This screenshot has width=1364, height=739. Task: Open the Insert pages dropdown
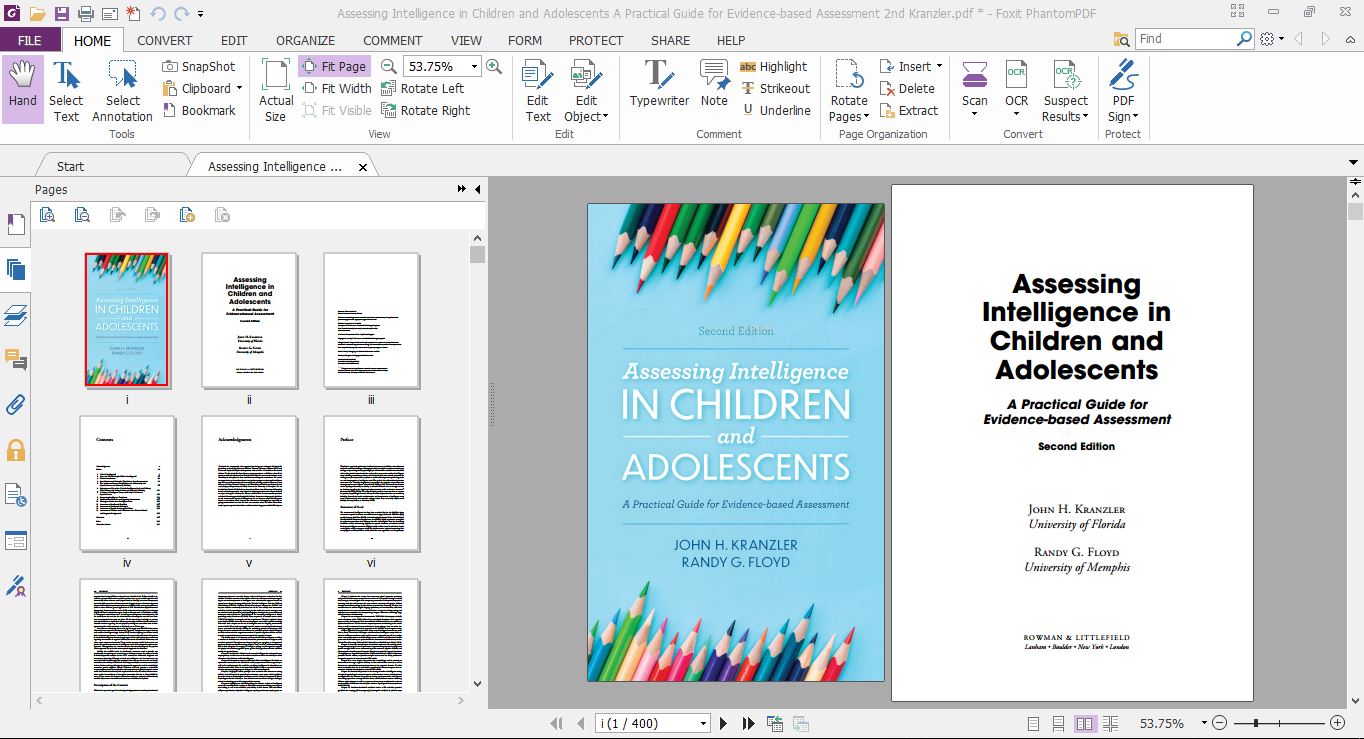point(939,66)
